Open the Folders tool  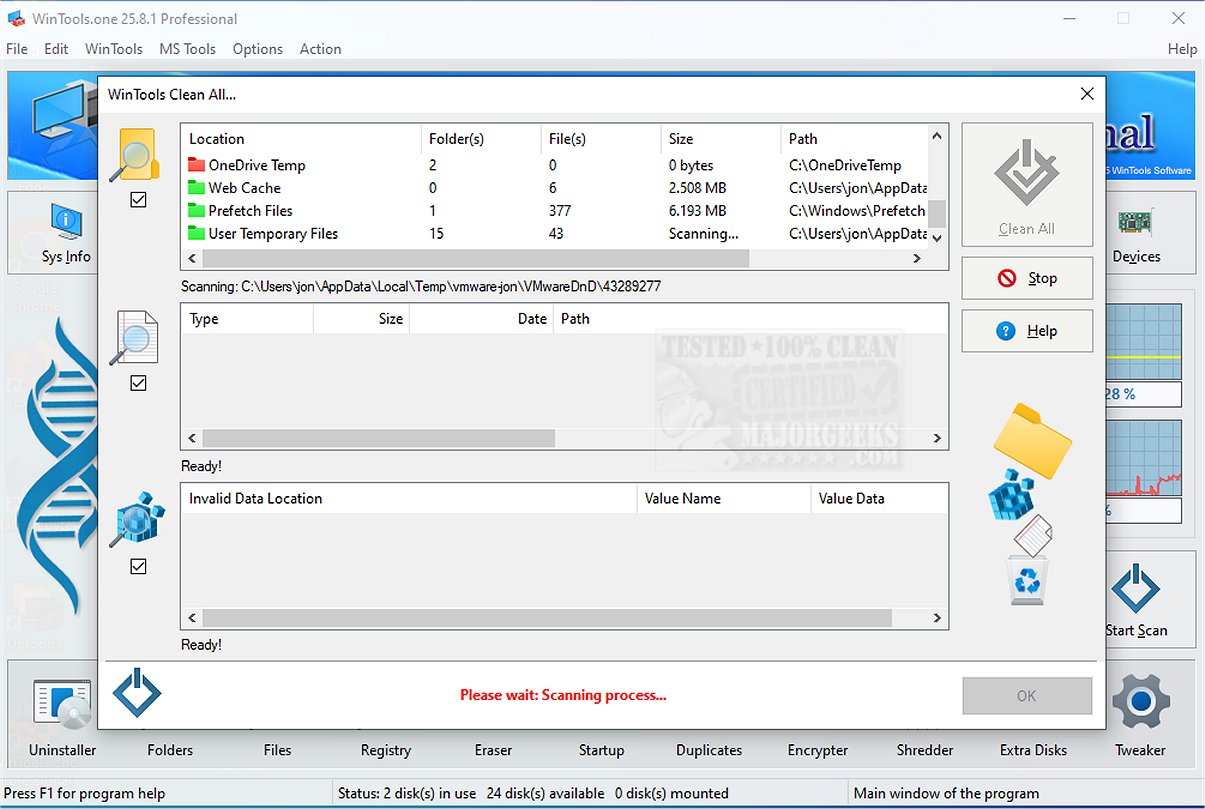tap(170, 750)
